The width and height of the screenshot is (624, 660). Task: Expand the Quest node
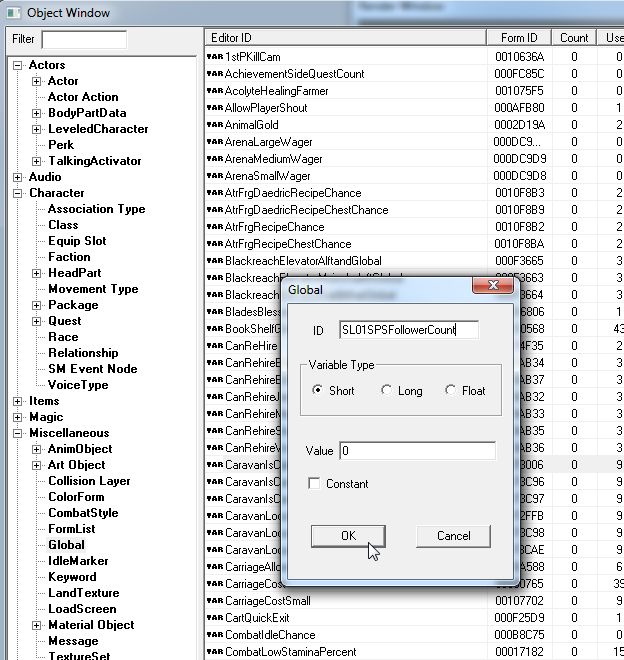coord(37,321)
